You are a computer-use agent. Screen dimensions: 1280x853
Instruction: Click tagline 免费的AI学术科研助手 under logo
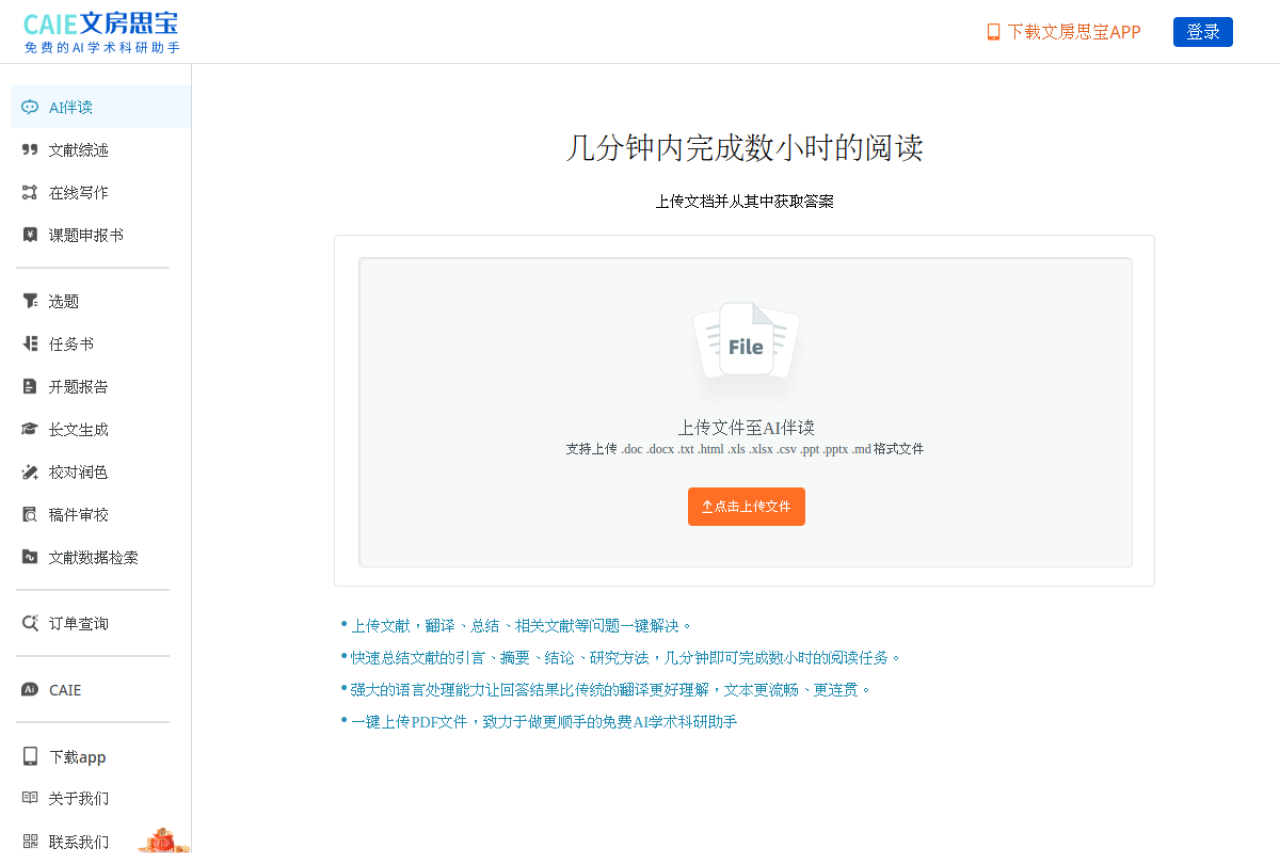[x=102, y=48]
